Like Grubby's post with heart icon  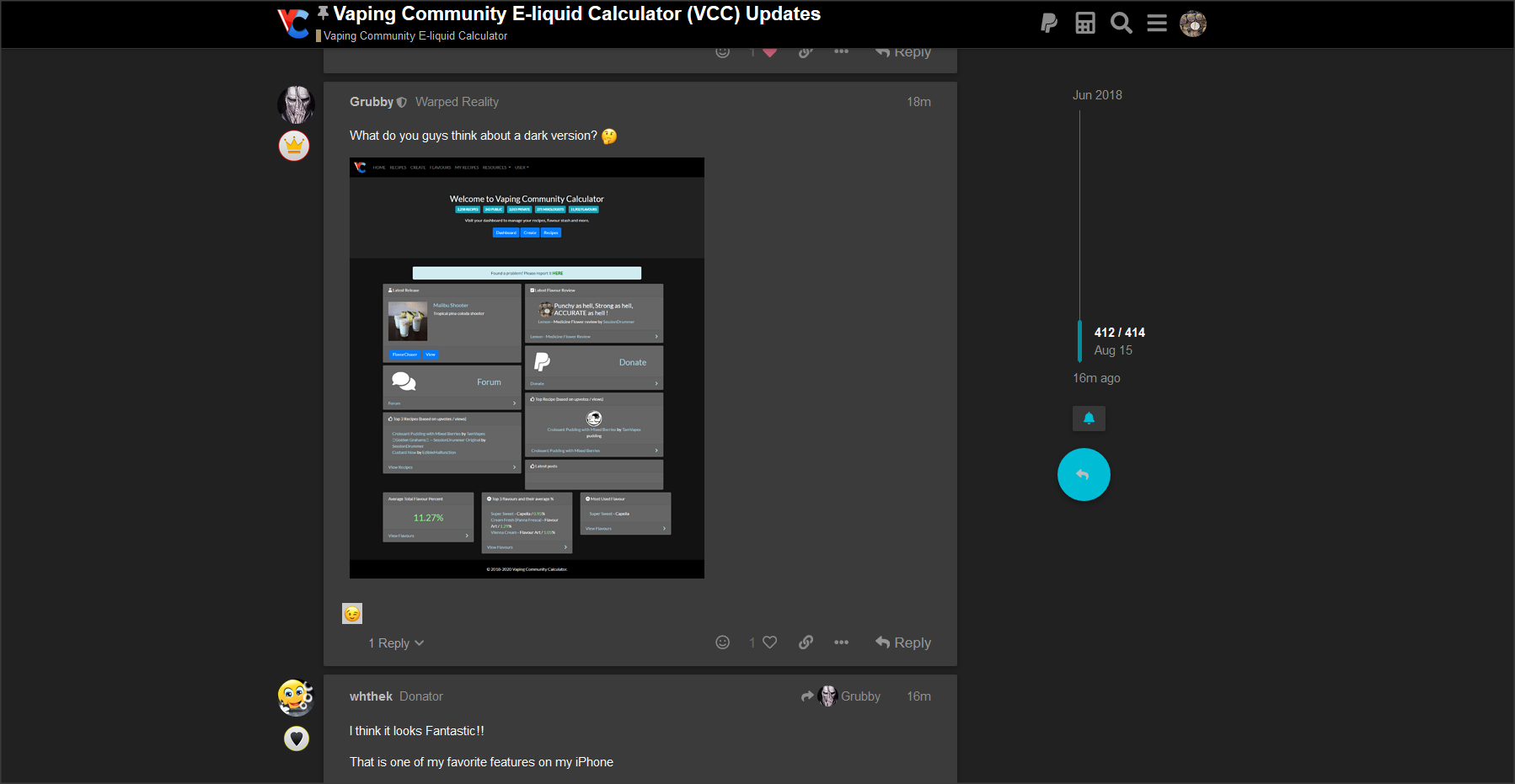(x=770, y=643)
